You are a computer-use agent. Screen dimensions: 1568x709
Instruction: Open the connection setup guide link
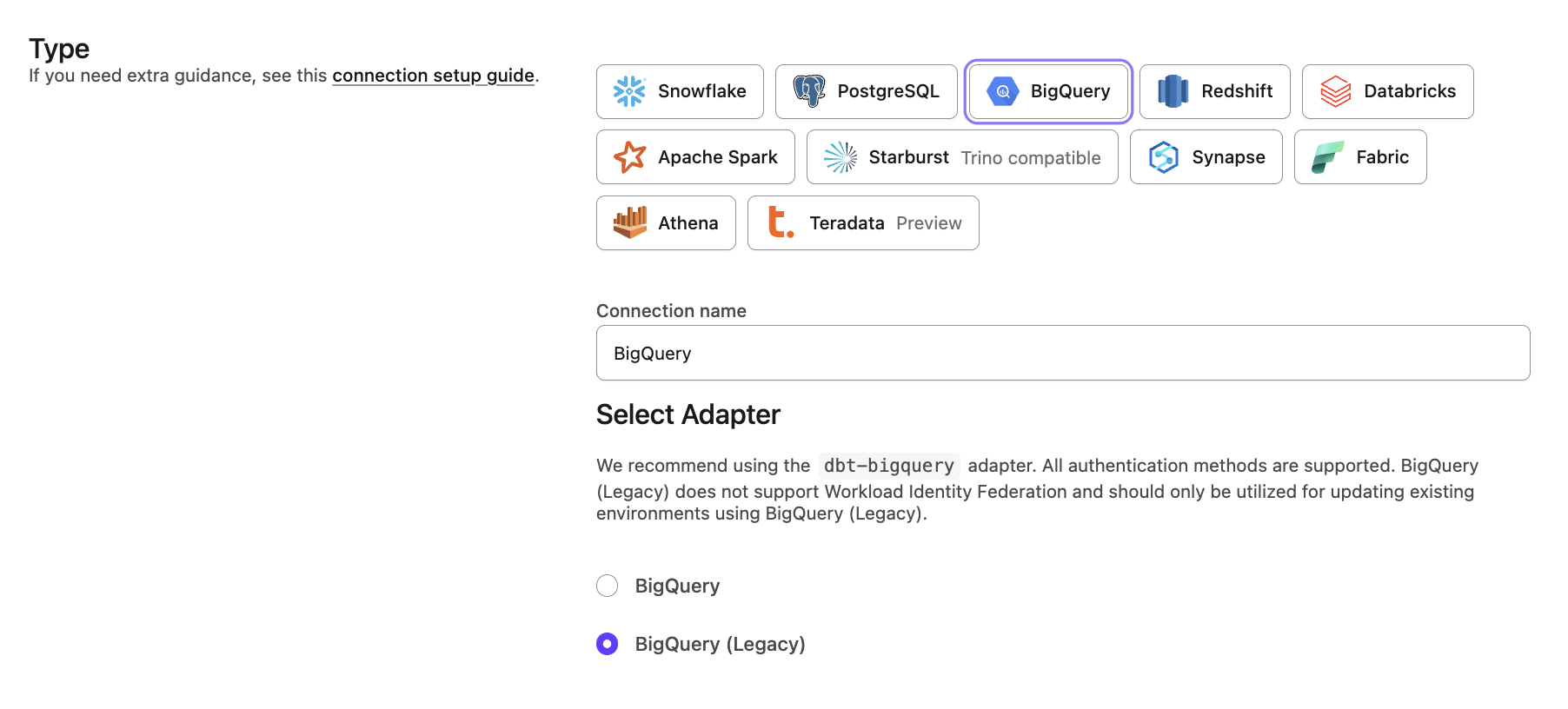[x=433, y=76]
